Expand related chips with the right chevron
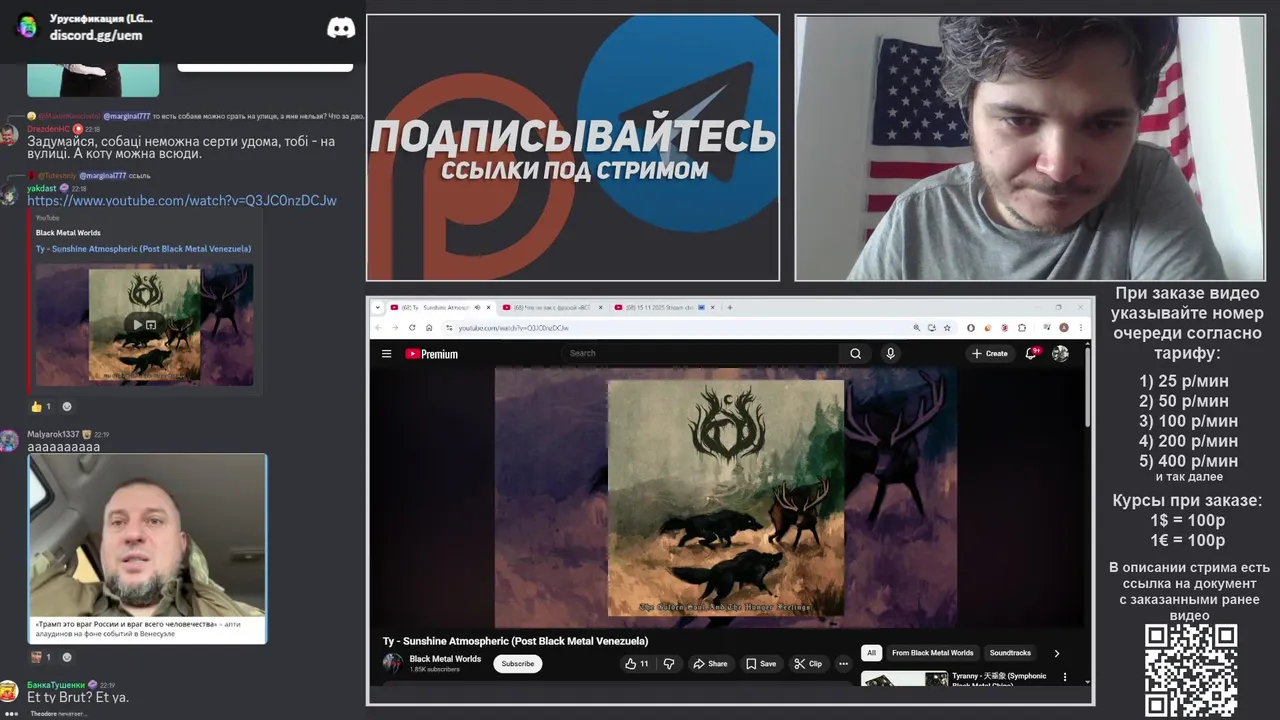Viewport: 1280px width, 720px height. [x=1057, y=653]
